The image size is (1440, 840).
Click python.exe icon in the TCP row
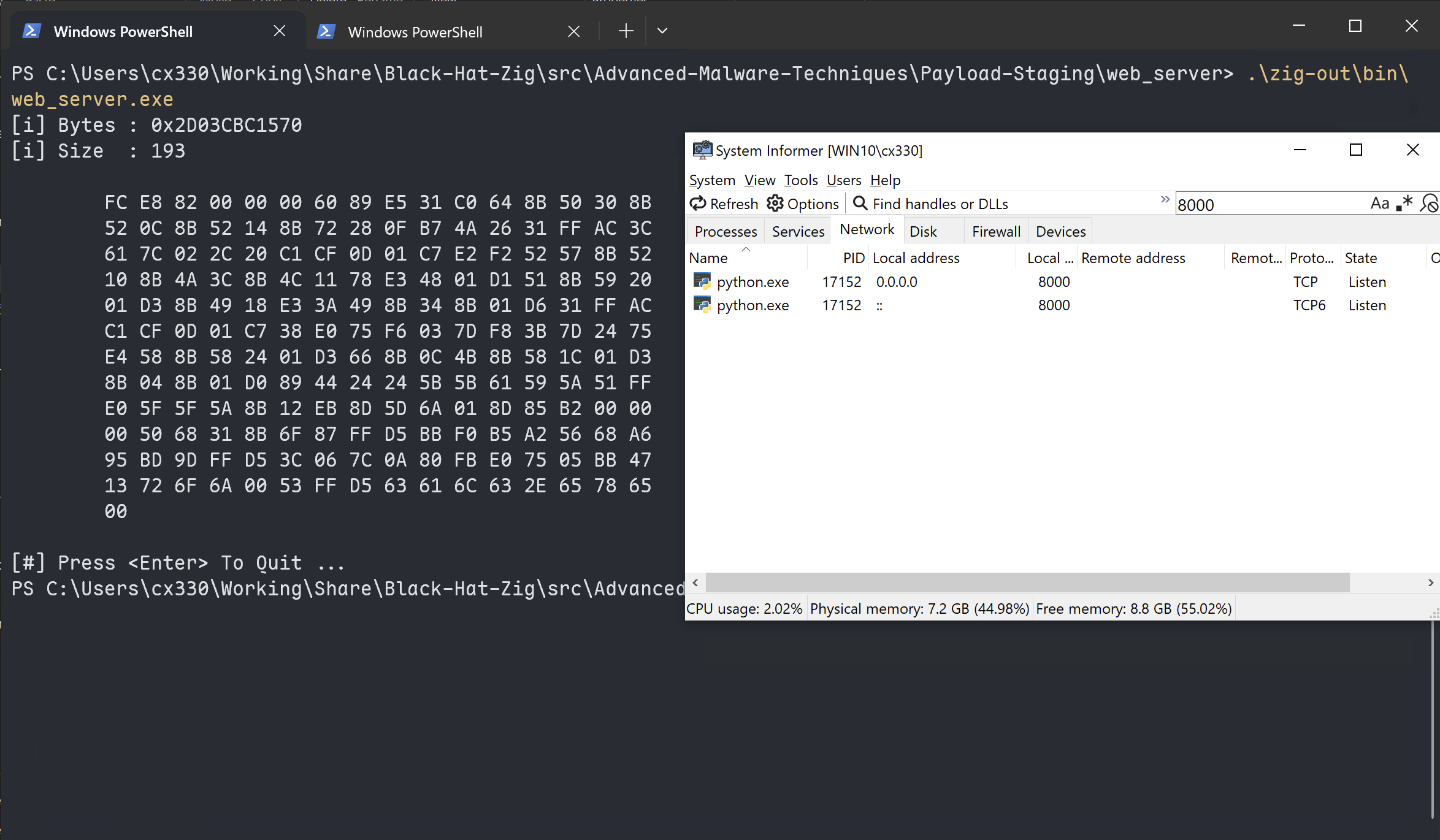702,282
